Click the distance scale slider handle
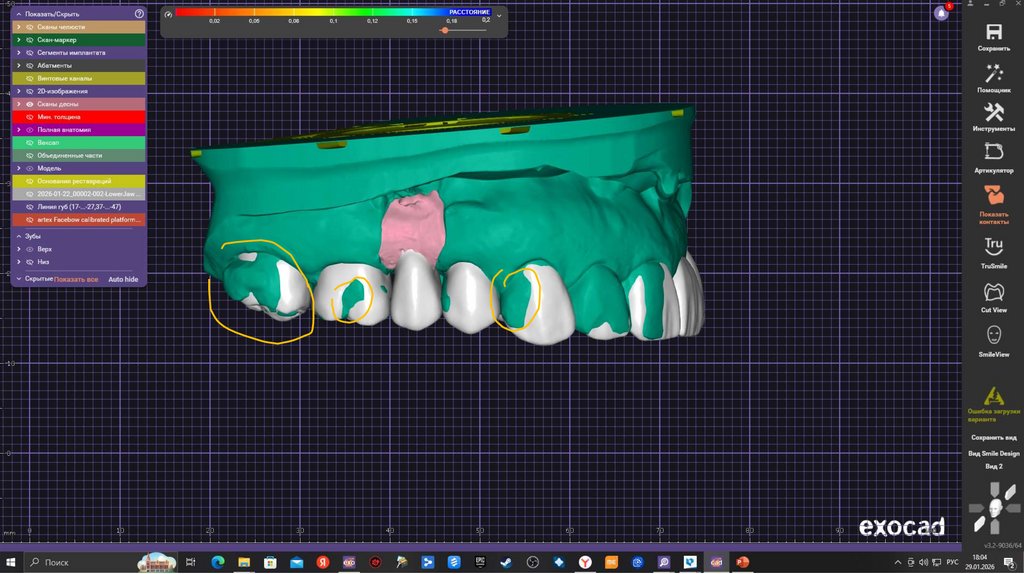The width and height of the screenshot is (1024, 574). click(445, 30)
